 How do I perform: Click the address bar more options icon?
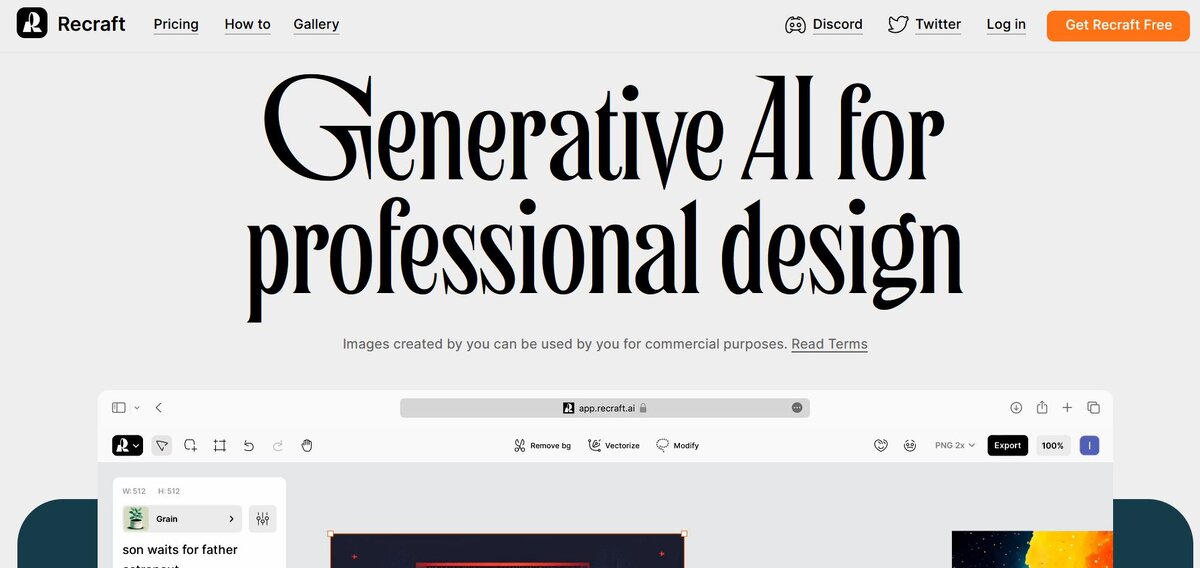tap(797, 408)
